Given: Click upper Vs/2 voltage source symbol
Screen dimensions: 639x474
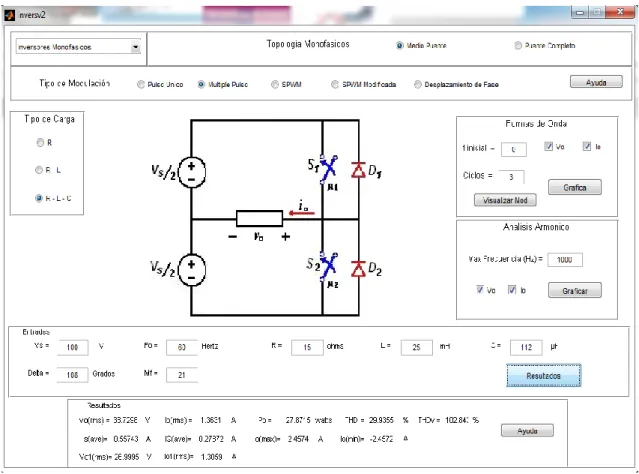Looking at the screenshot, I should click(x=192, y=172).
